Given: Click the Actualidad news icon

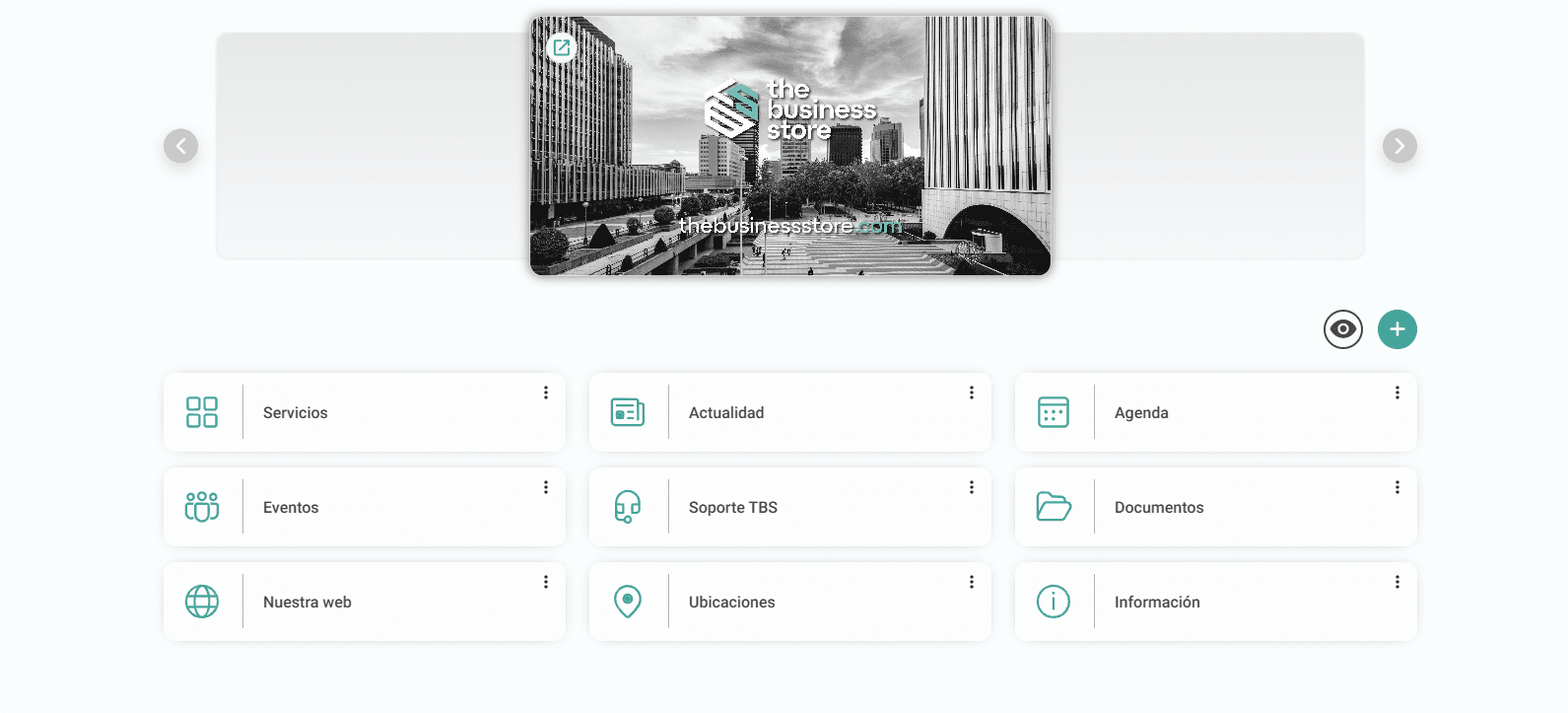Looking at the screenshot, I should tap(628, 412).
